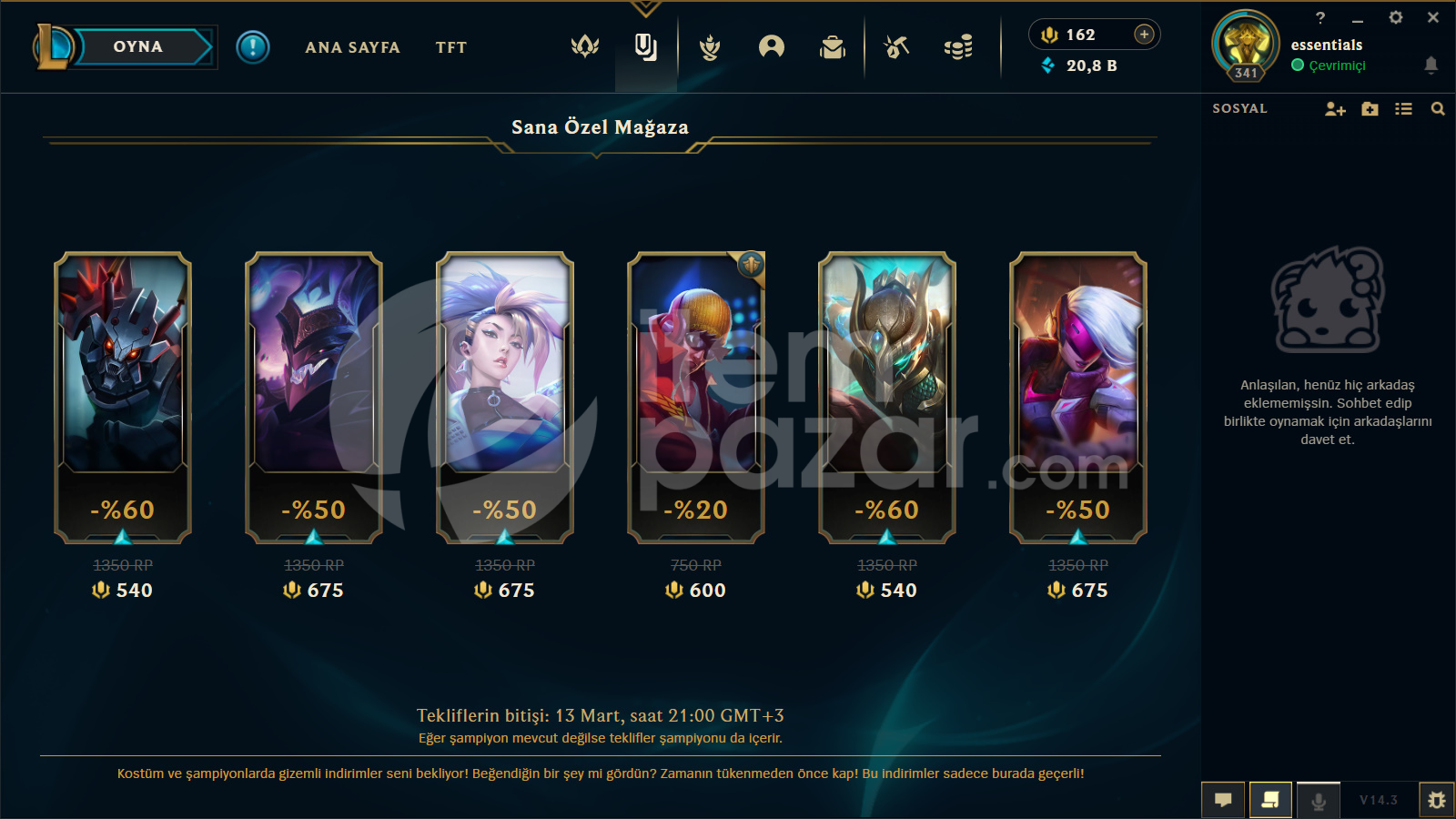Open the bug report icon

[1436, 800]
